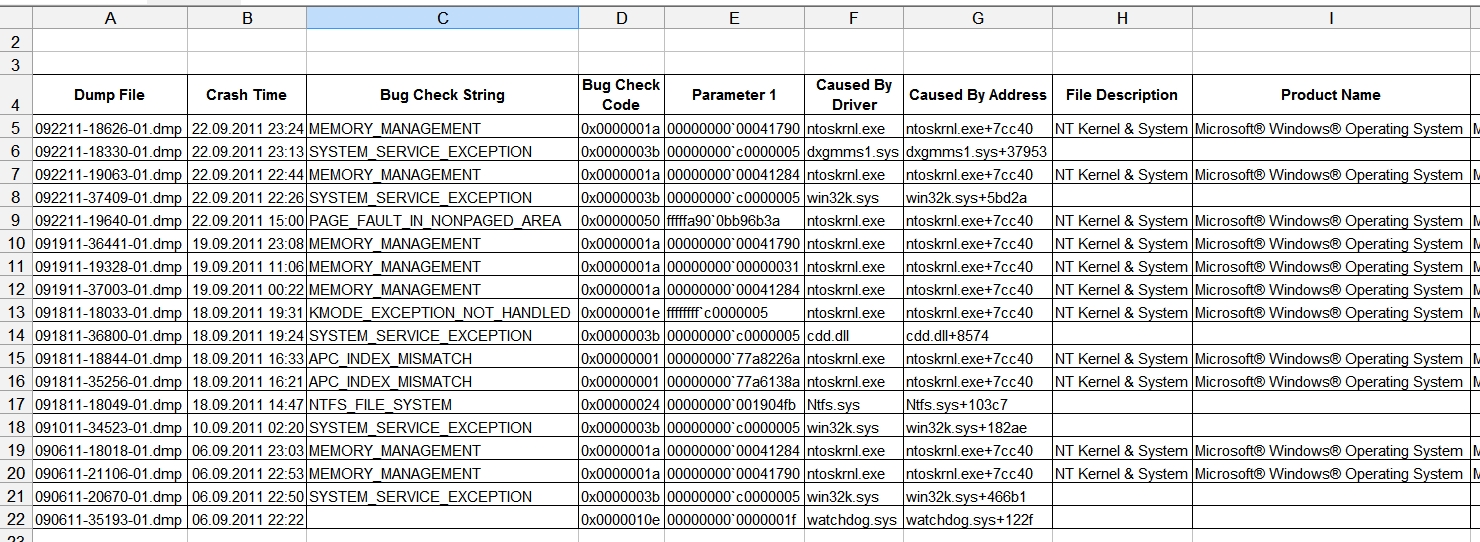1480x542 pixels.
Task: Click the 0x0000010e bug check code cell
Action: pyautogui.click(x=621, y=520)
